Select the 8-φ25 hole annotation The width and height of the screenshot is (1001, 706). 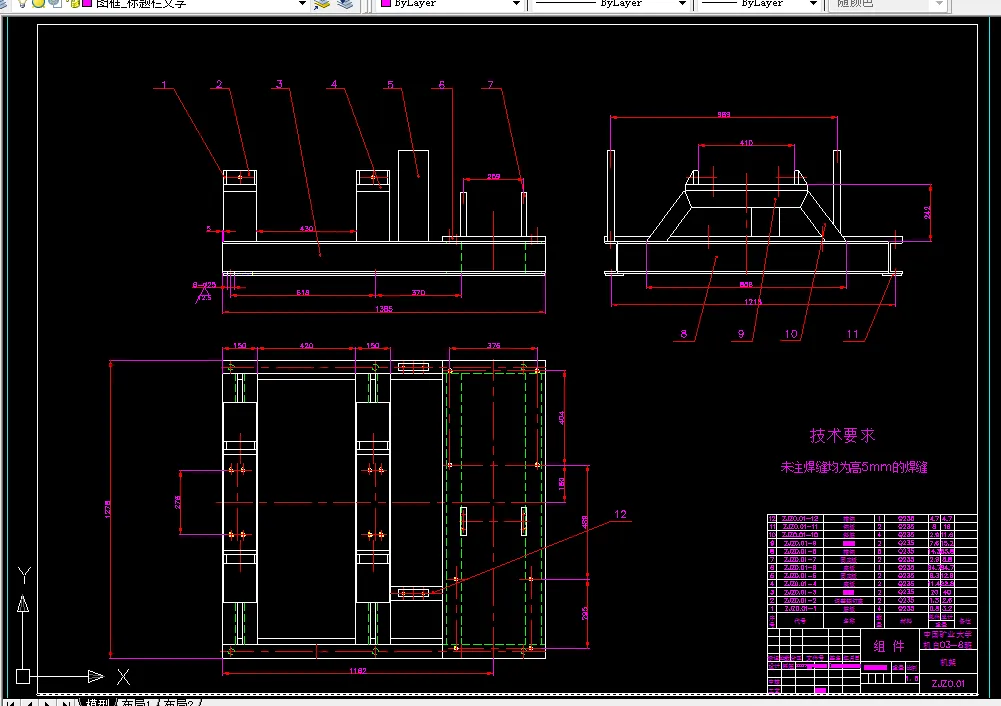[204, 285]
